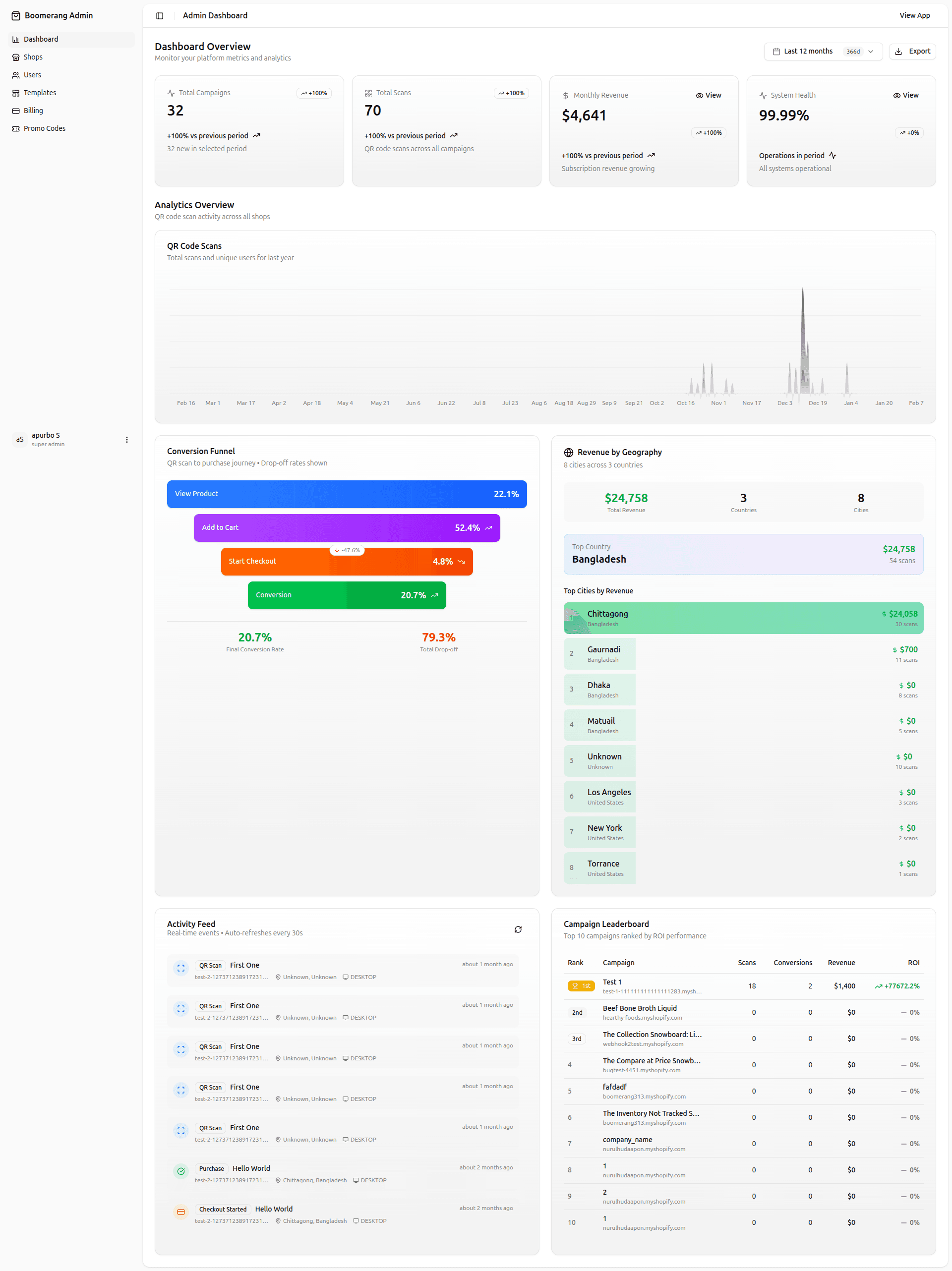Select the Gaurnadi city row

point(743,654)
